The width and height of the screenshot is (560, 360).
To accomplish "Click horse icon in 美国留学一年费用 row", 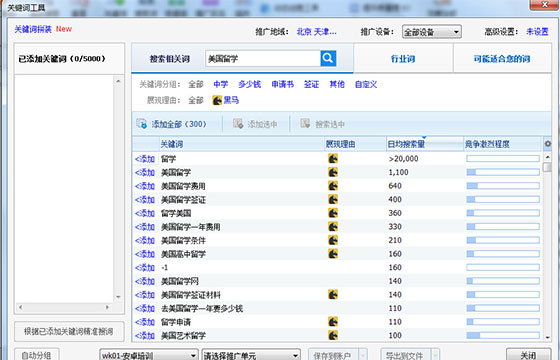I will click(x=333, y=226).
